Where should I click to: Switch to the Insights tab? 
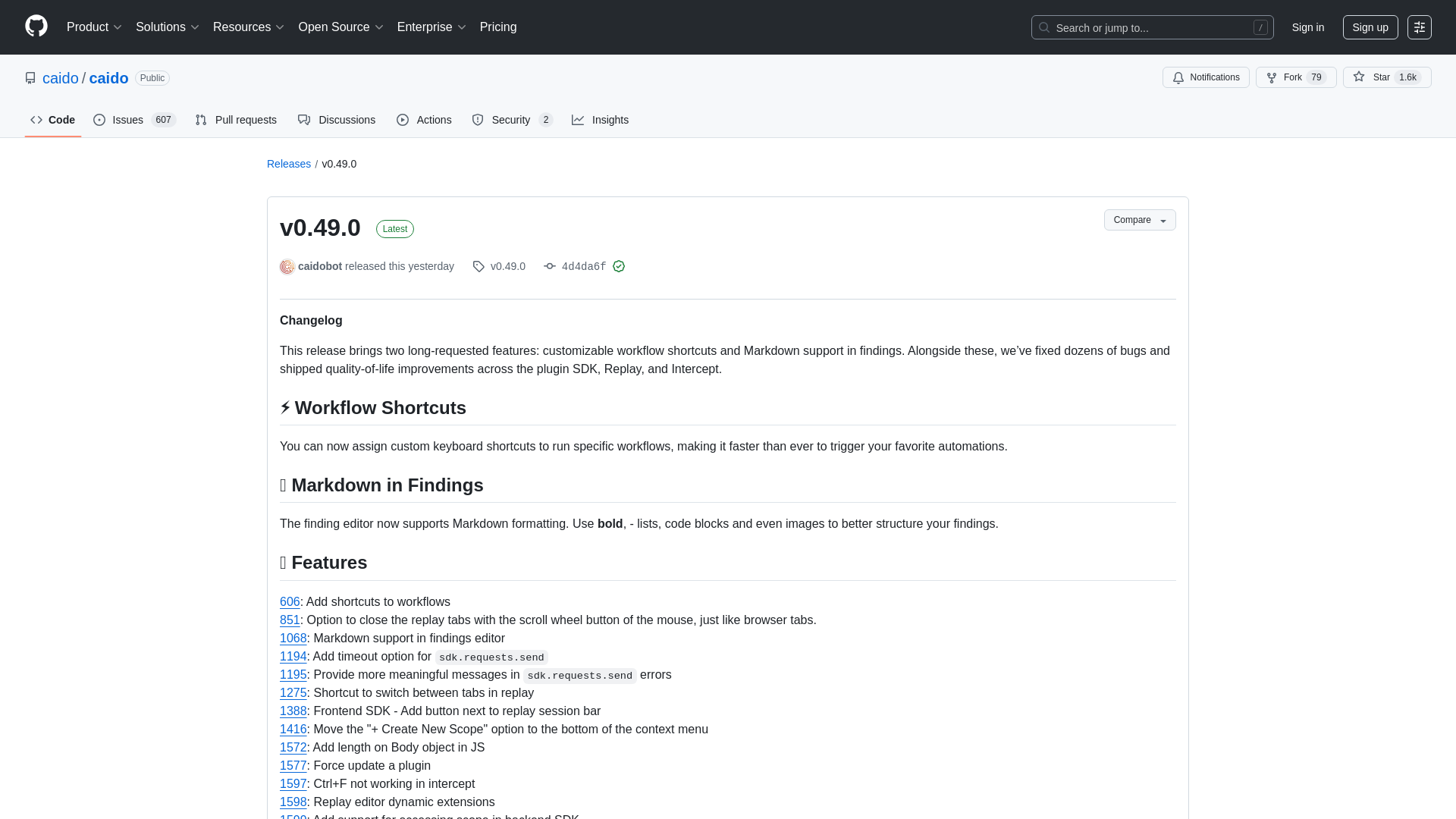600,120
